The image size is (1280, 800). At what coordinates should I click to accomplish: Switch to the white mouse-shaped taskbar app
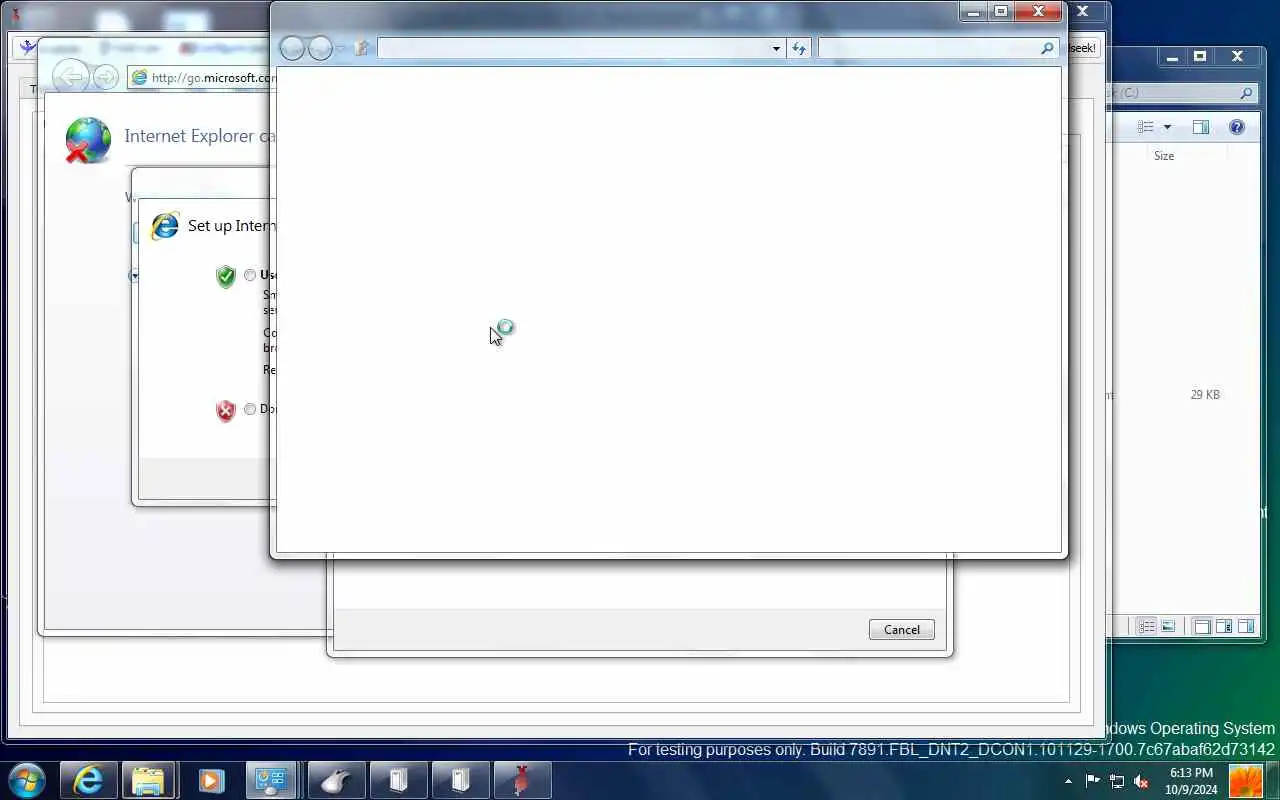point(337,780)
